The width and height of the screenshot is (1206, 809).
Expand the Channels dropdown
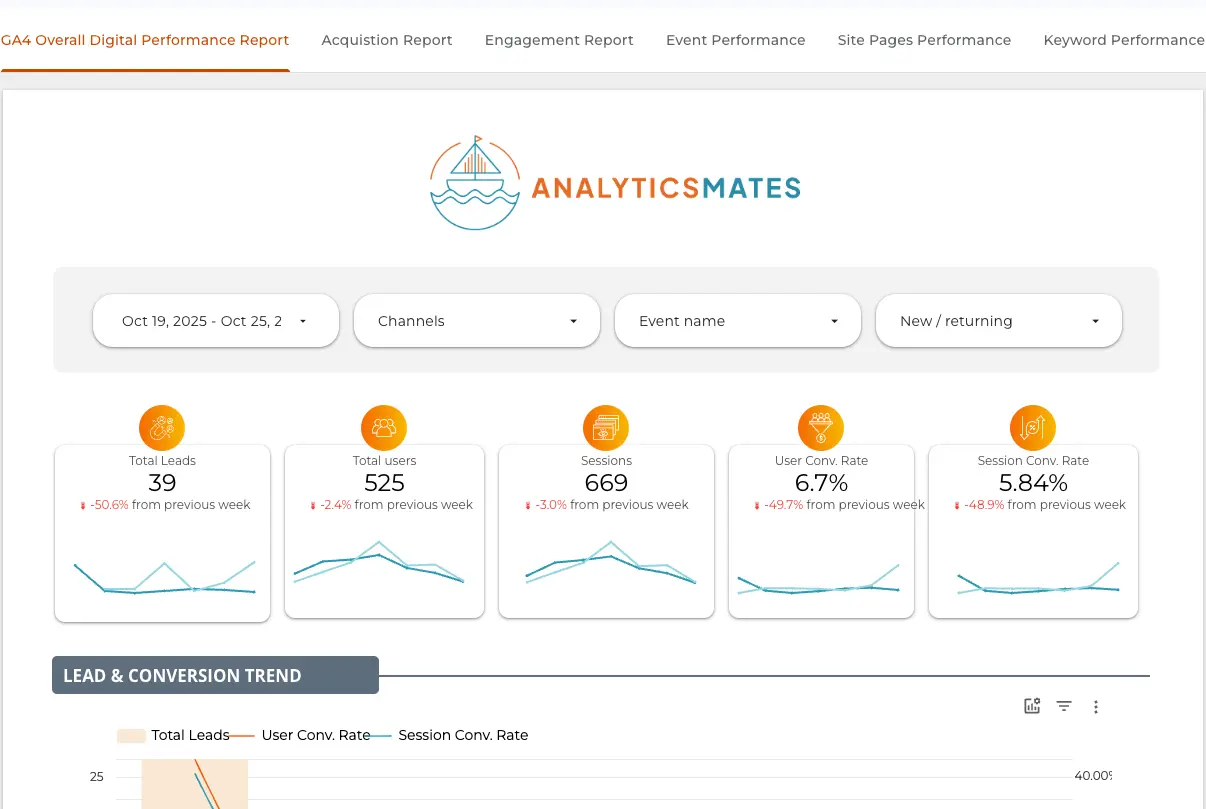(476, 320)
